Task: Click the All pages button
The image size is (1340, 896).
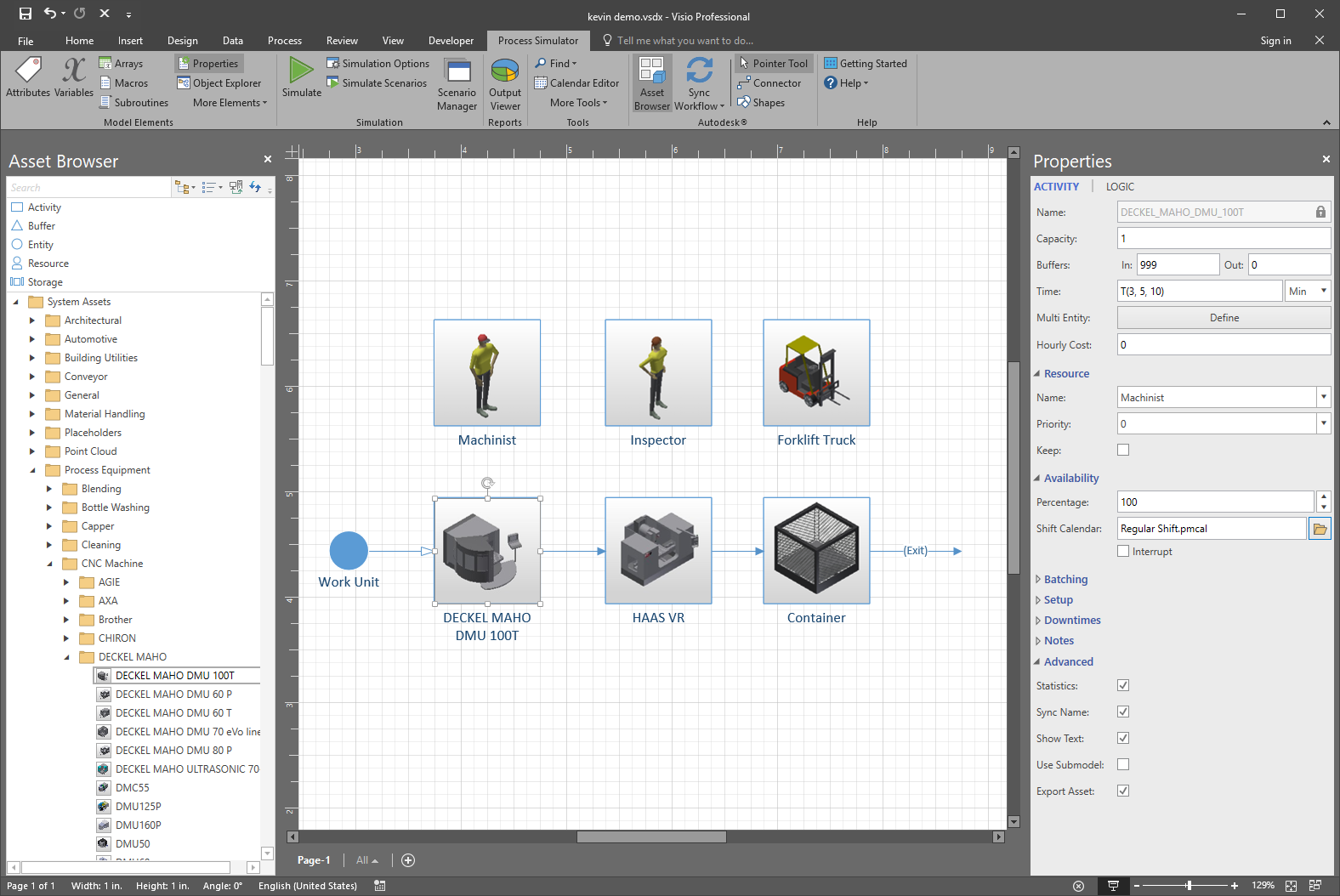Action: click(367, 860)
